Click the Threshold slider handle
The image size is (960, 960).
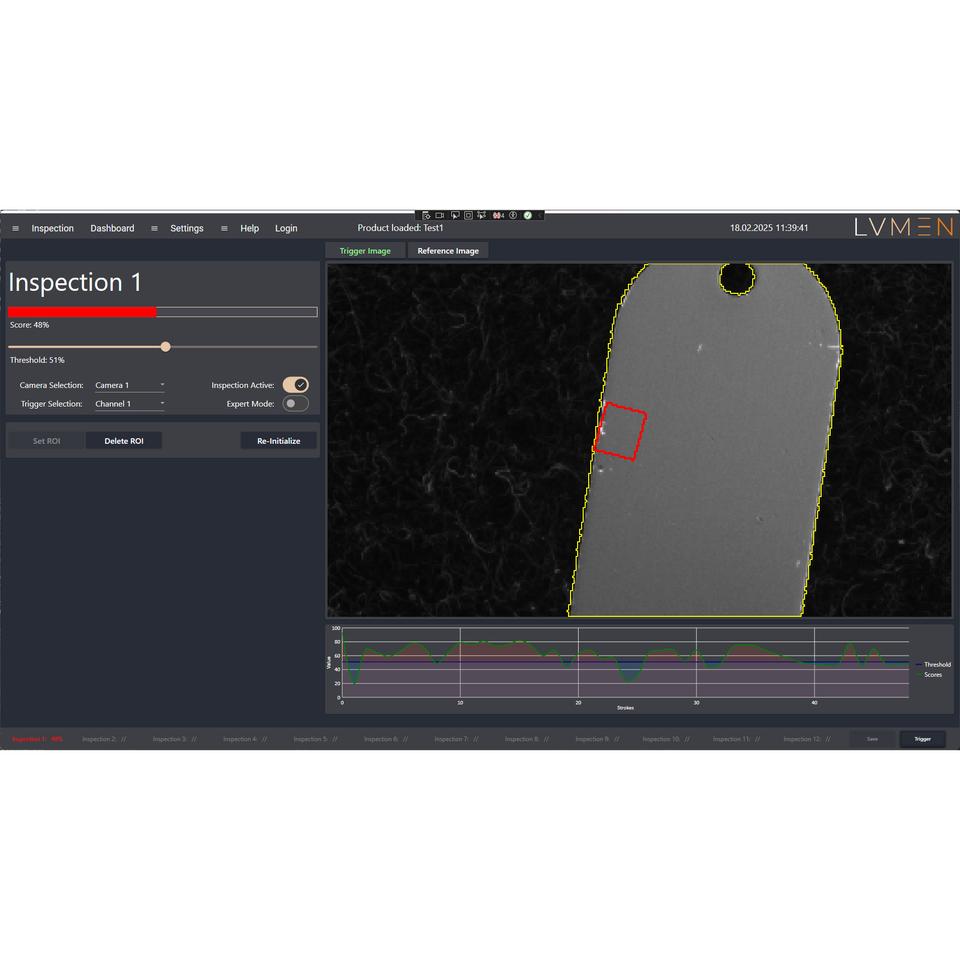point(166,347)
